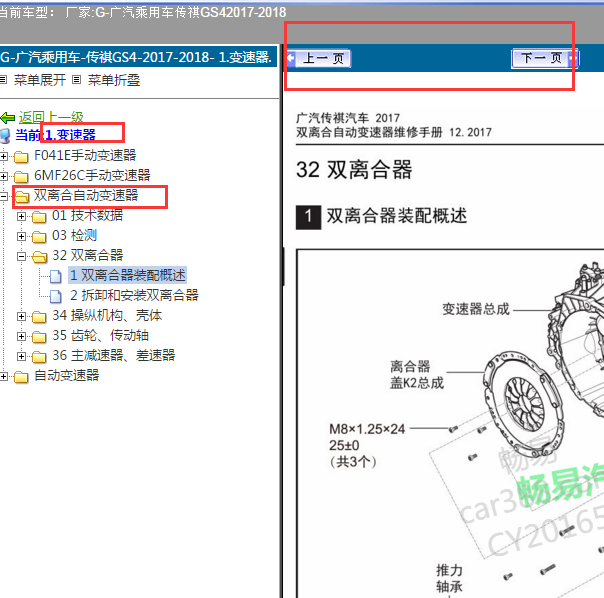Click the 菜单折叠 collapse-menu link
This screenshot has height=598, width=604.
[x=114, y=80]
